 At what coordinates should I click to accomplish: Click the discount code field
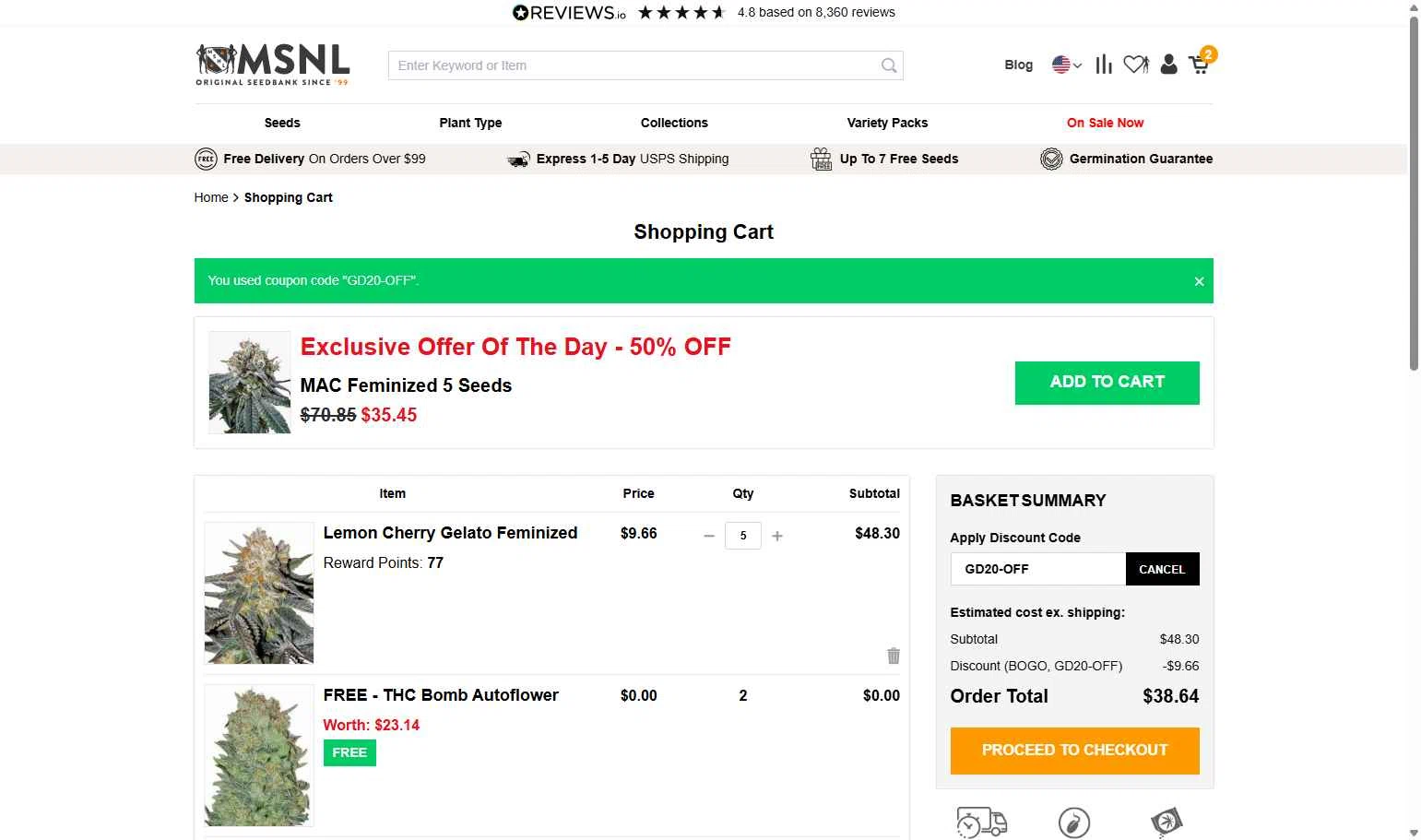point(1038,569)
